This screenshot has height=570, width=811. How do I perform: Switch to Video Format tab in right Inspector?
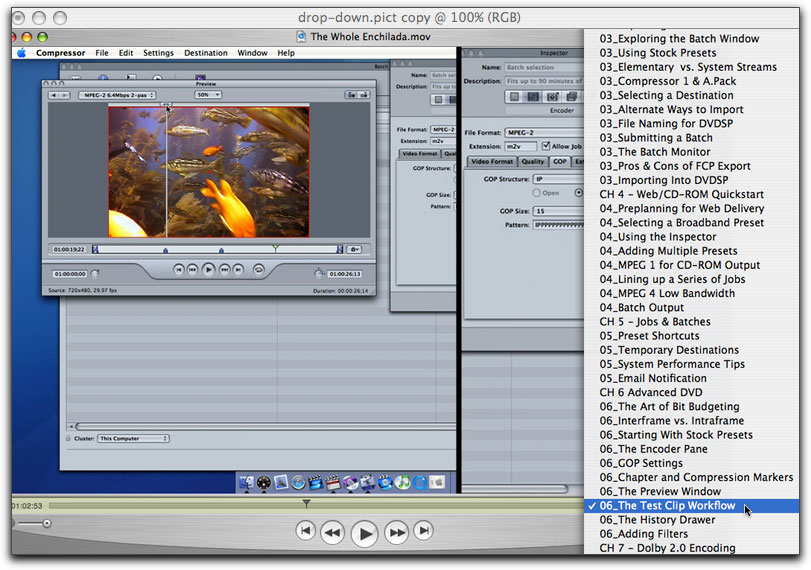[x=491, y=161]
